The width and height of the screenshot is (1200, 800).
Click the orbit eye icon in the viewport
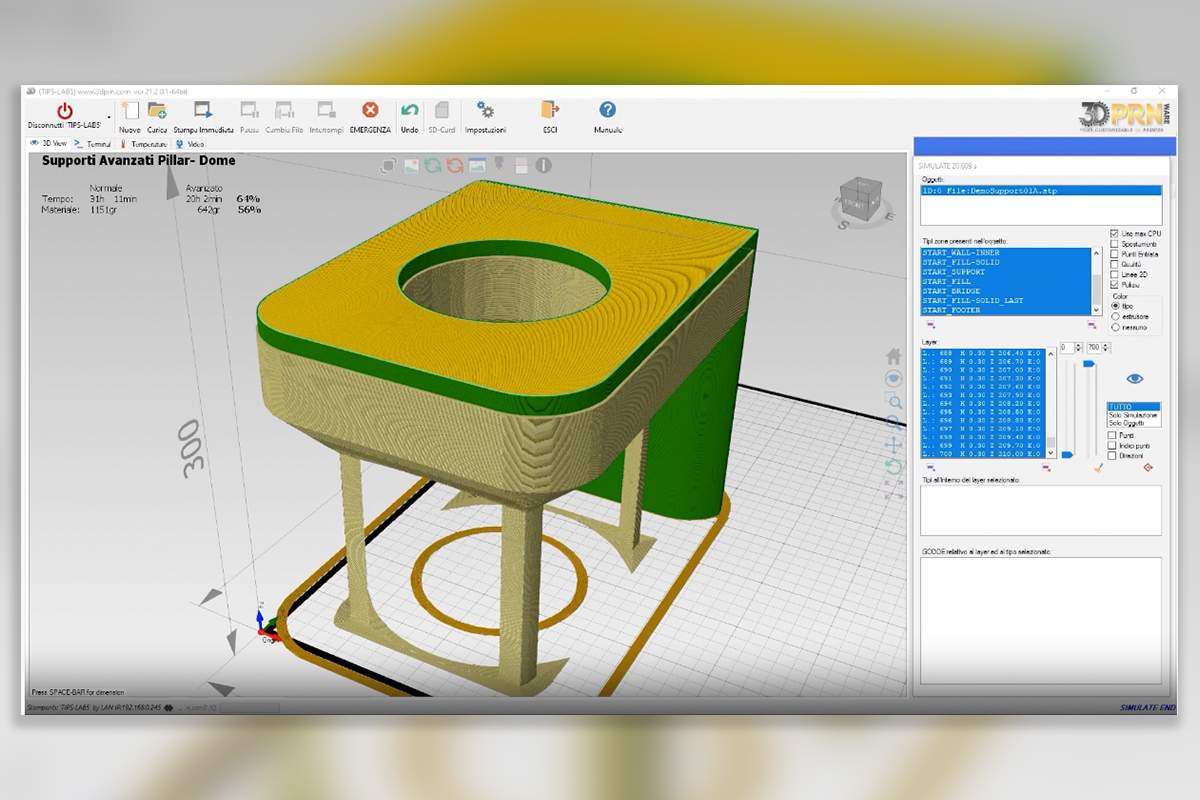coord(894,379)
